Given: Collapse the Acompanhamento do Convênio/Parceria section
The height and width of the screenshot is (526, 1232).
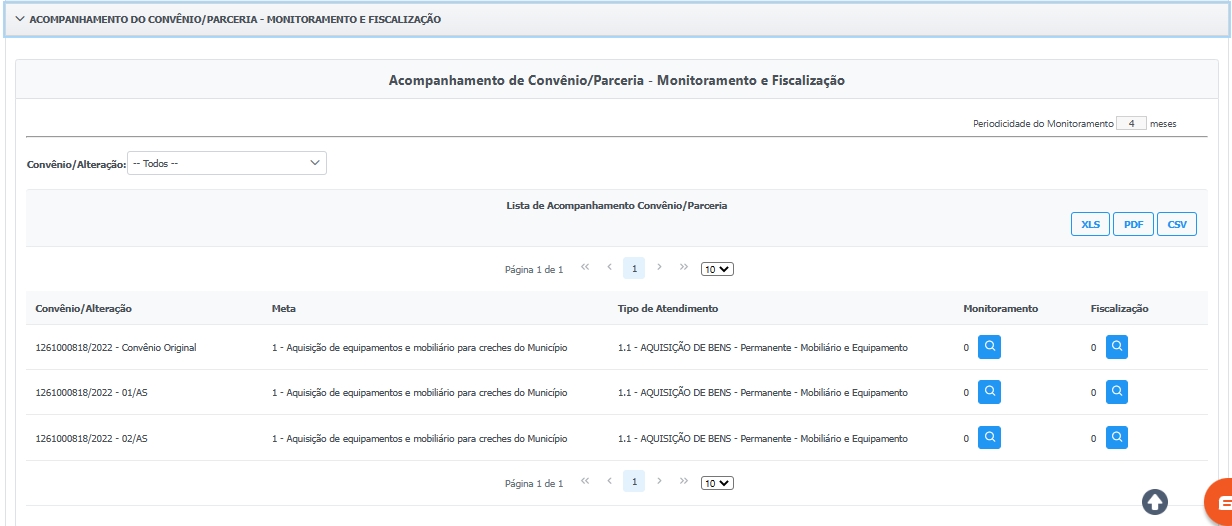Looking at the screenshot, I should click(x=20, y=19).
